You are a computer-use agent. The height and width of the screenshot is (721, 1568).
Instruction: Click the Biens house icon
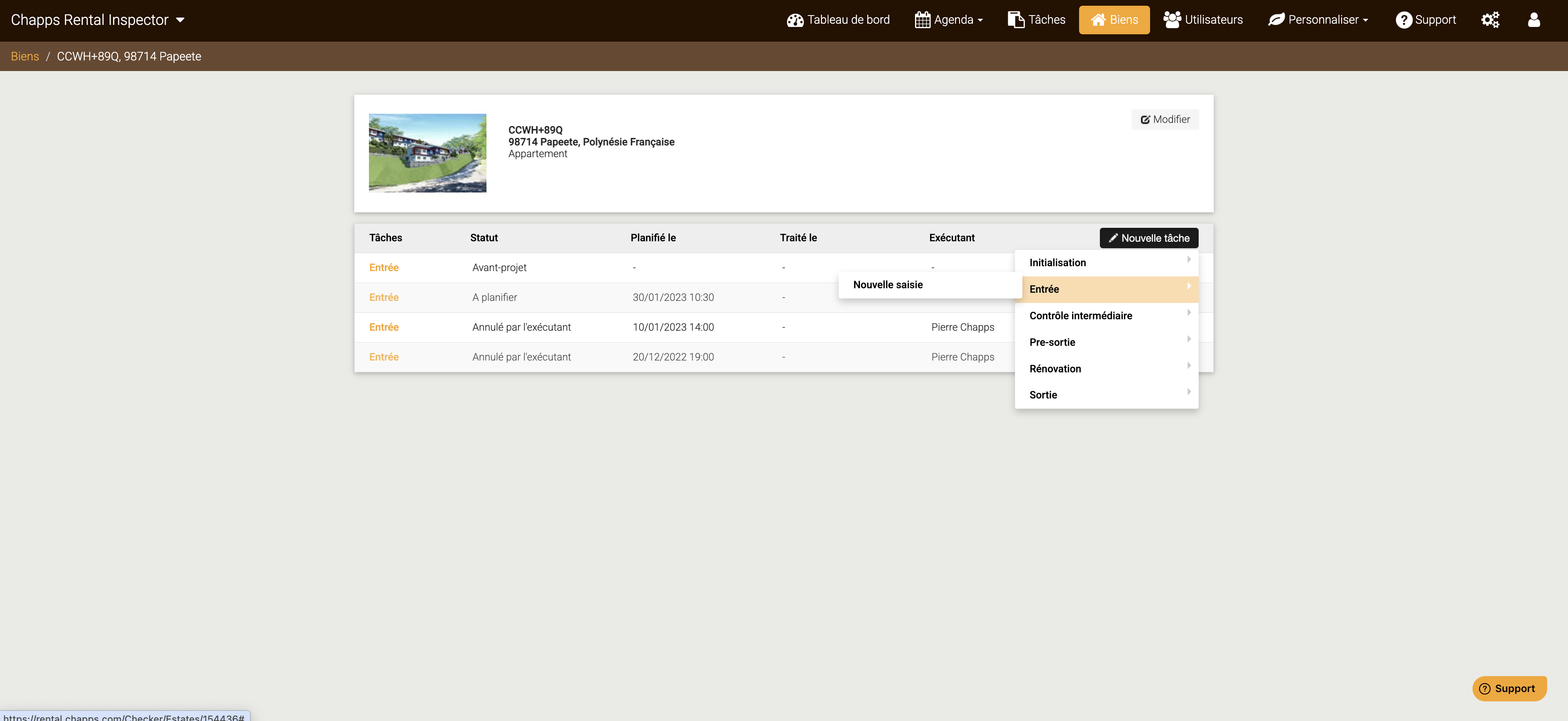point(1098,20)
